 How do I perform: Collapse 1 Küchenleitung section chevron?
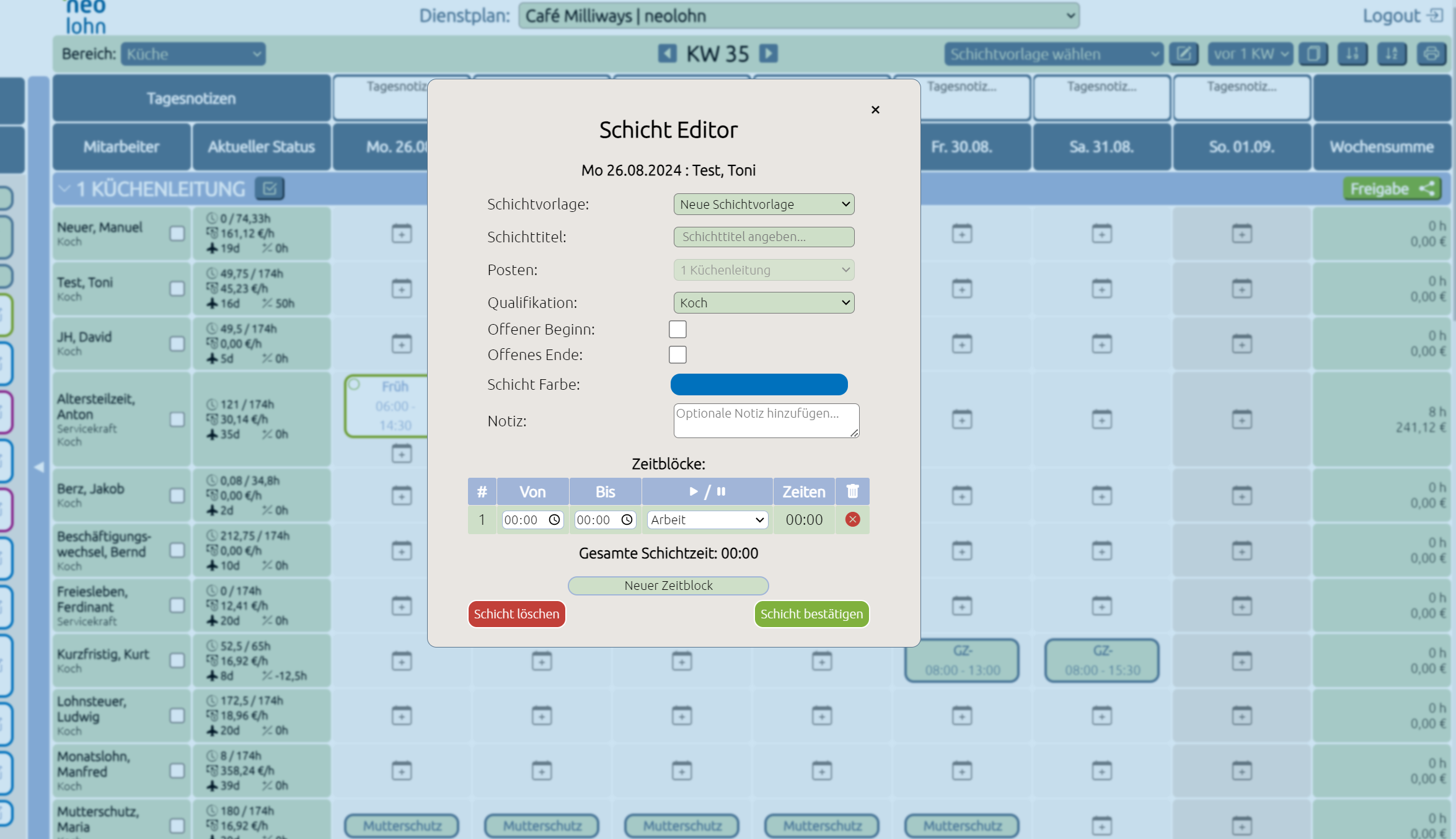click(64, 189)
